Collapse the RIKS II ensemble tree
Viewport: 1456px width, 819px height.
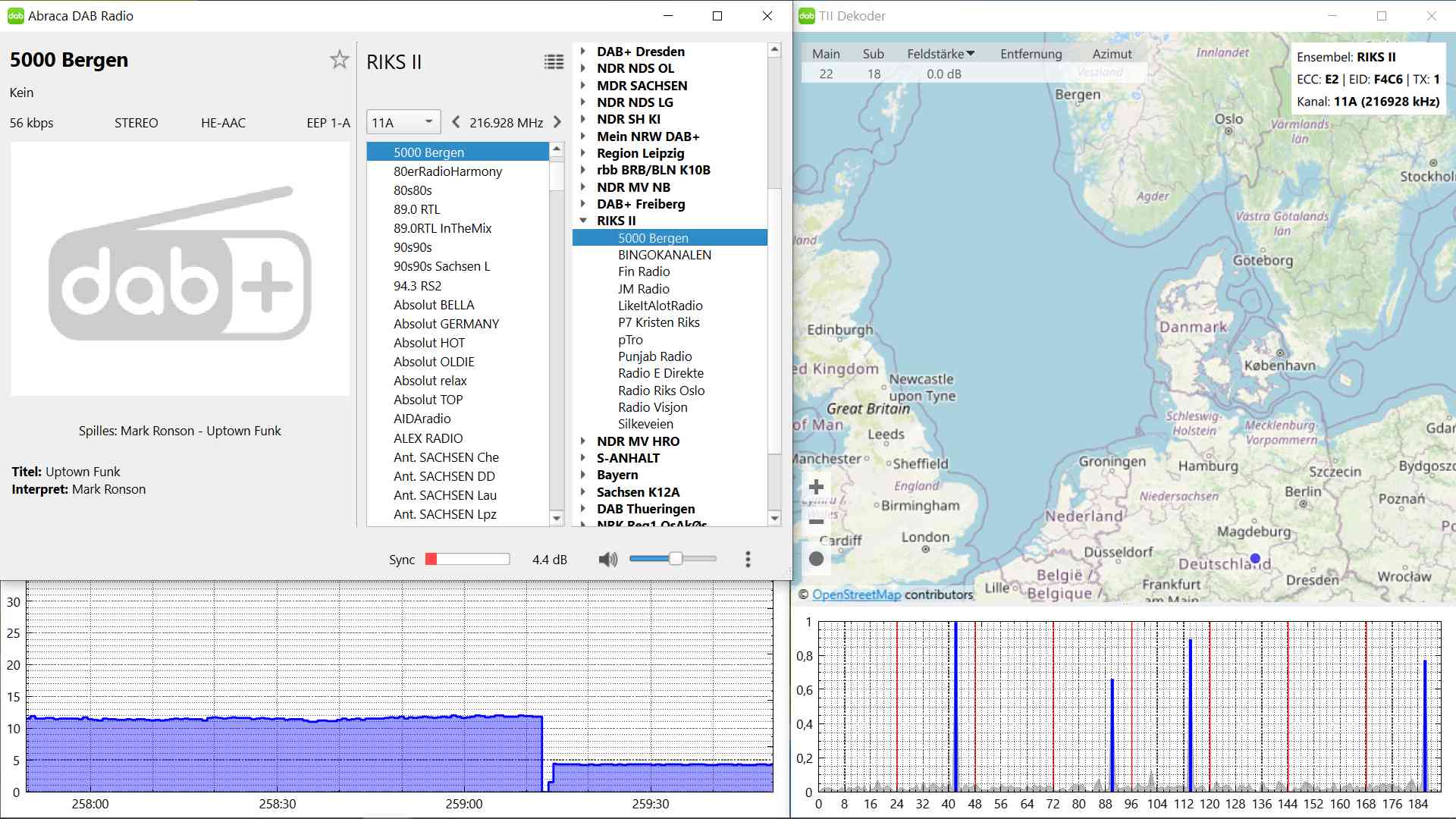click(583, 221)
